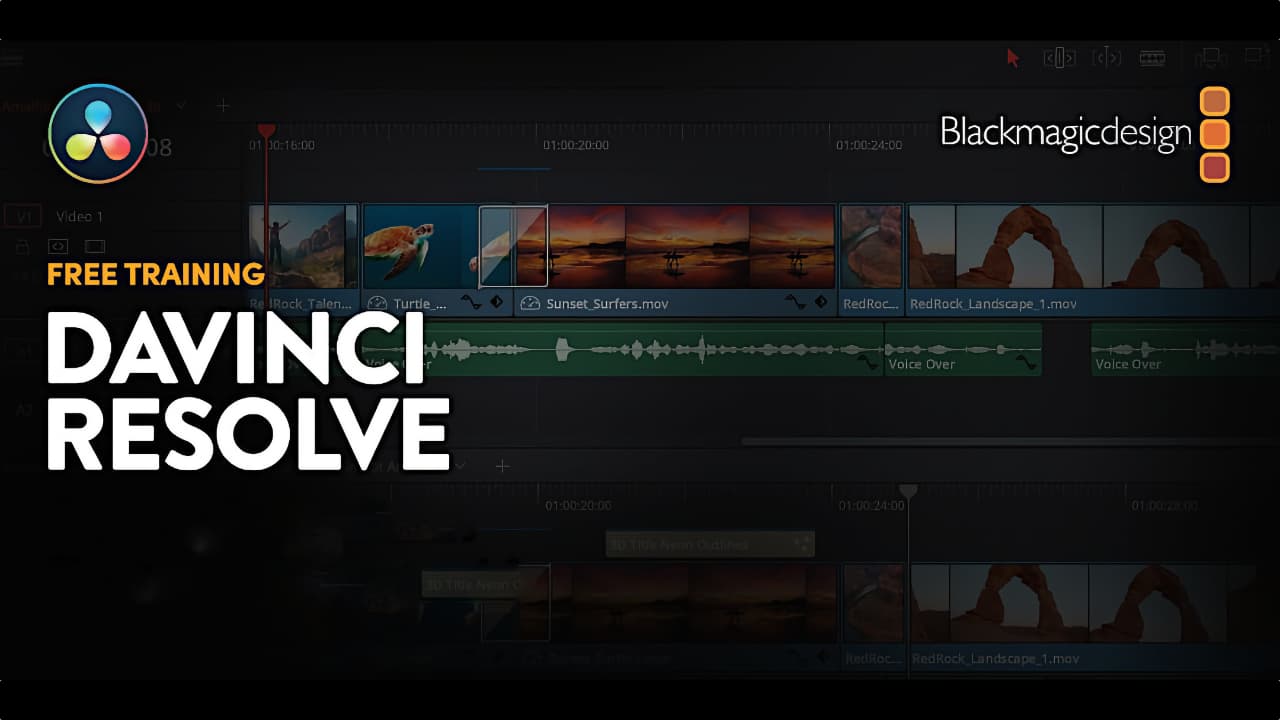
Task: Click the fade curve icon on Sunset_Surfers.mov
Action: pos(795,302)
